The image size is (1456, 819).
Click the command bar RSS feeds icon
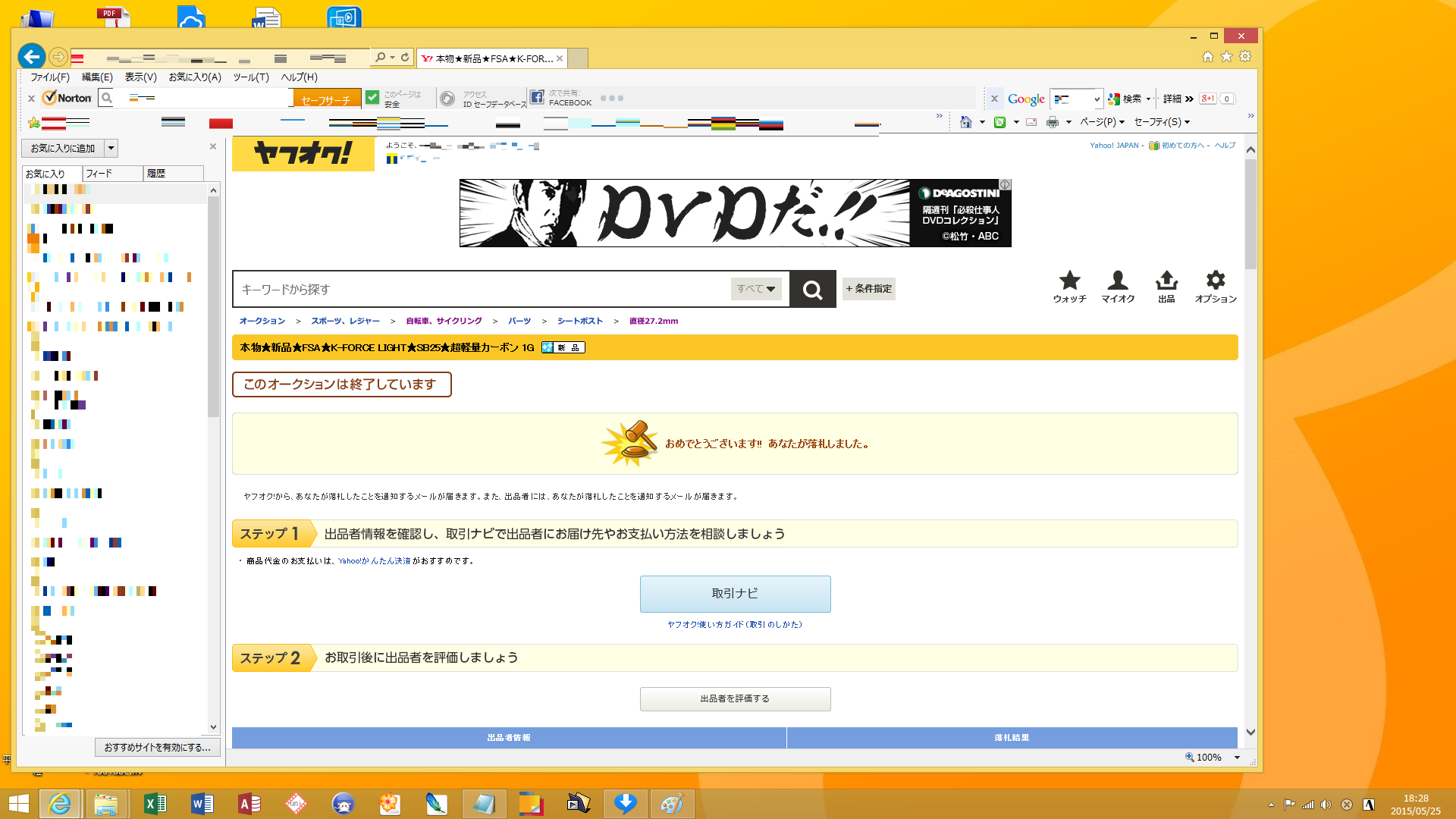999,122
